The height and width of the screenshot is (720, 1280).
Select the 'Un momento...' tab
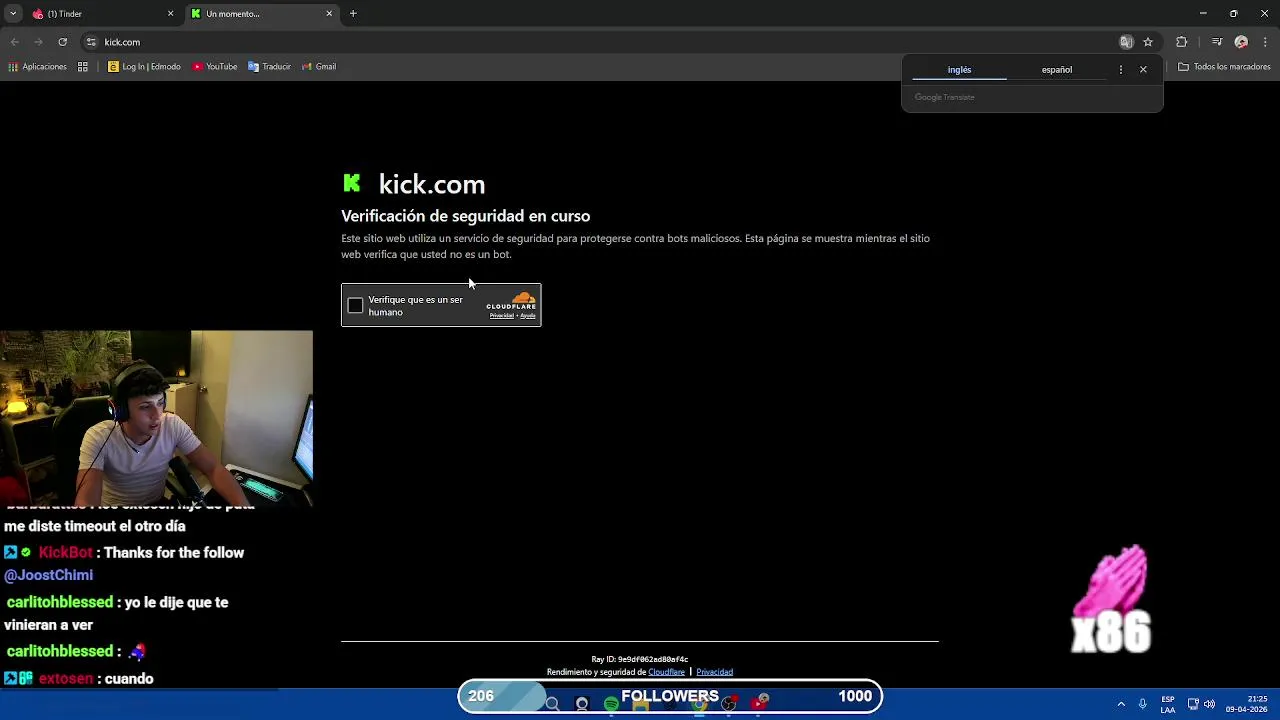coord(263,14)
